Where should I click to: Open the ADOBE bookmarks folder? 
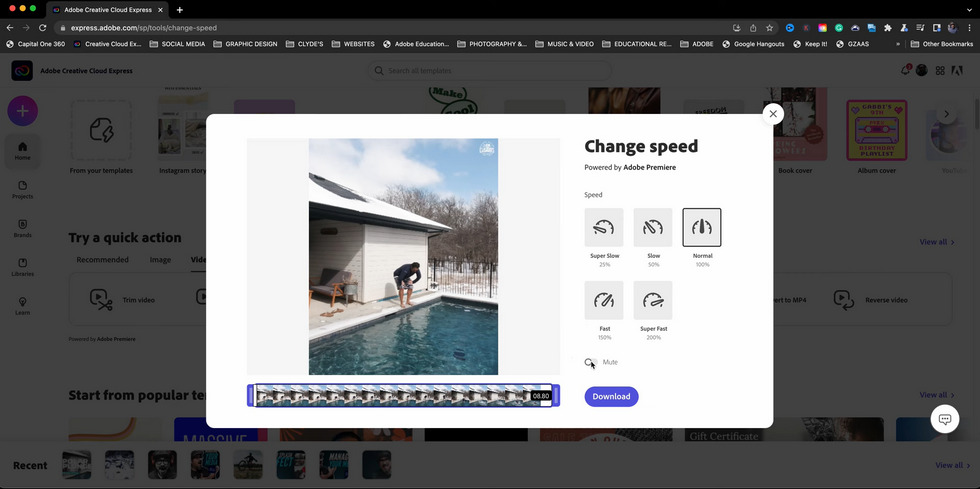pos(697,44)
